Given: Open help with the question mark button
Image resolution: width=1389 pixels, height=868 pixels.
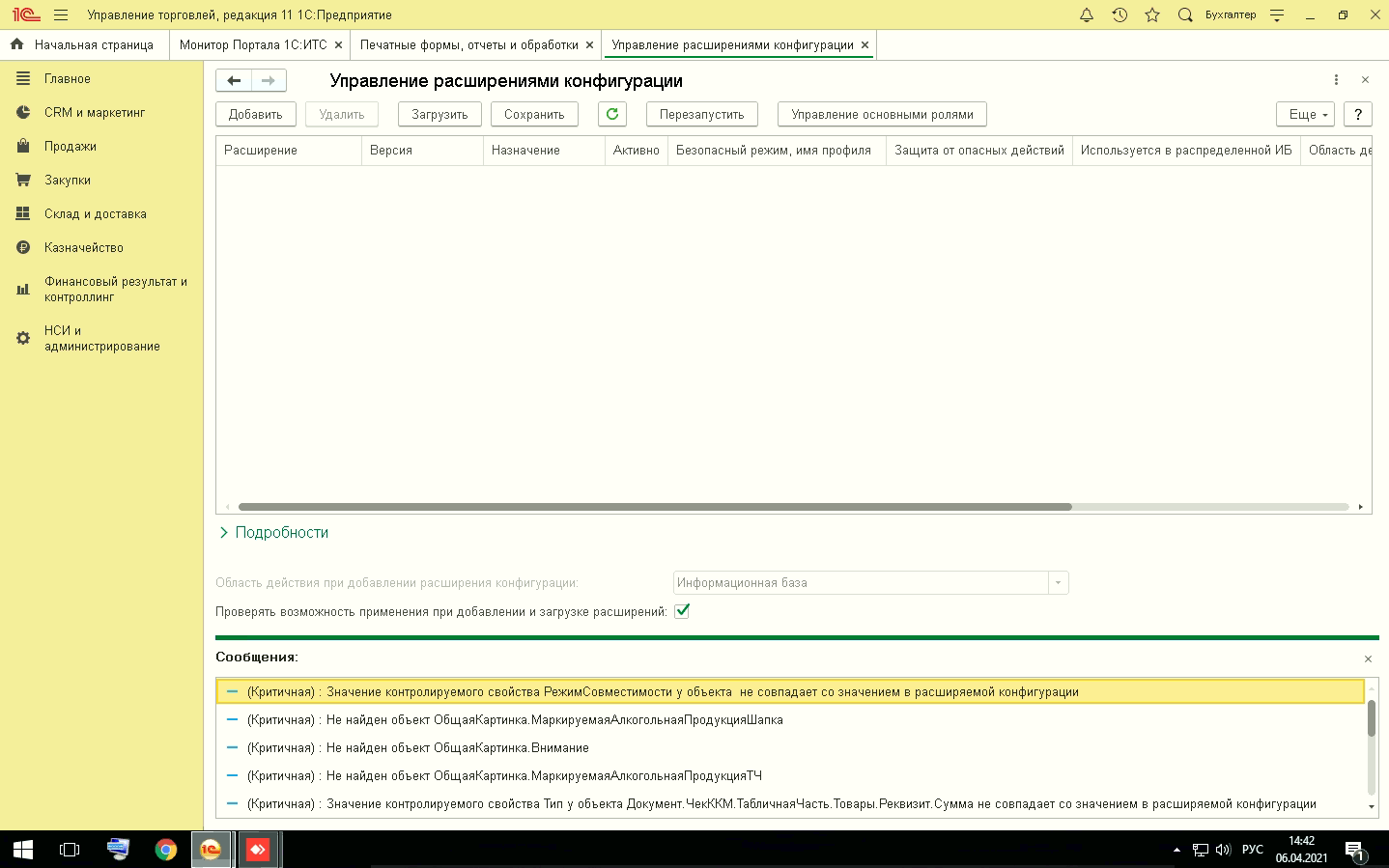Looking at the screenshot, I should click(1357, 114).
